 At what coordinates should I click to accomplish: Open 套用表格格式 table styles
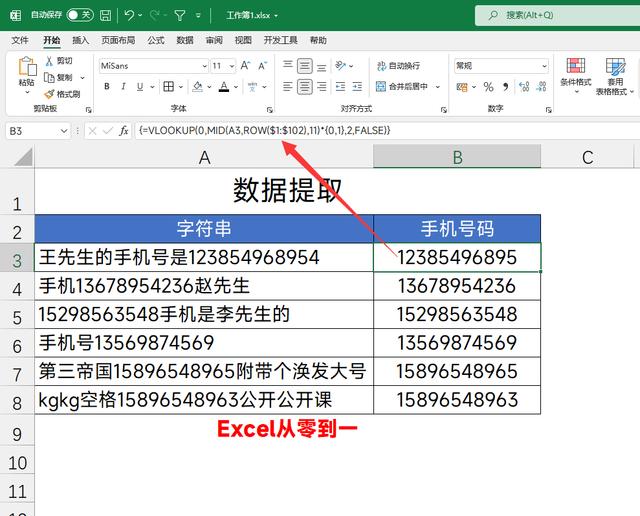[615, 76]
